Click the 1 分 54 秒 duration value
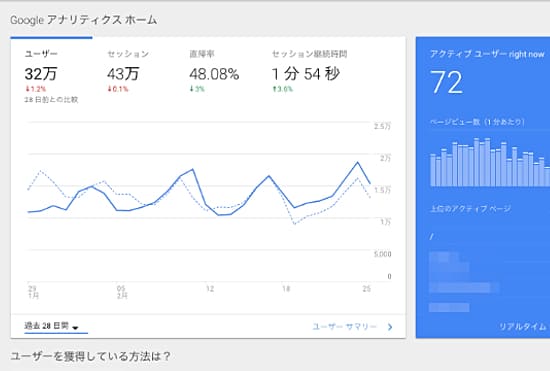Viewport: 550px width, 371px height. [306, 74]
